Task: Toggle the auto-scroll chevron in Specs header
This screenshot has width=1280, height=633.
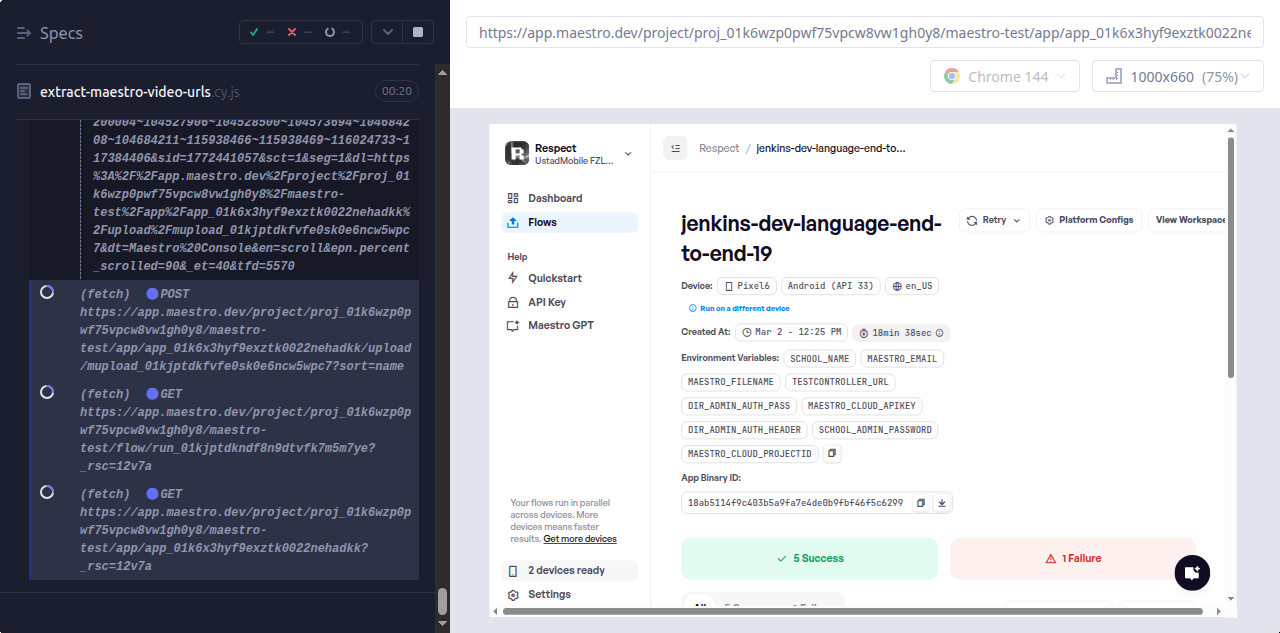Action: (388, 32)
